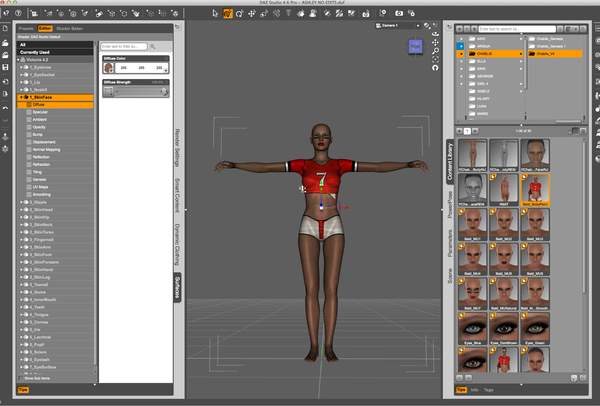Open the Scene side tab
The height and width of the screenshot is (406, 600).
[x=450, y=276]
